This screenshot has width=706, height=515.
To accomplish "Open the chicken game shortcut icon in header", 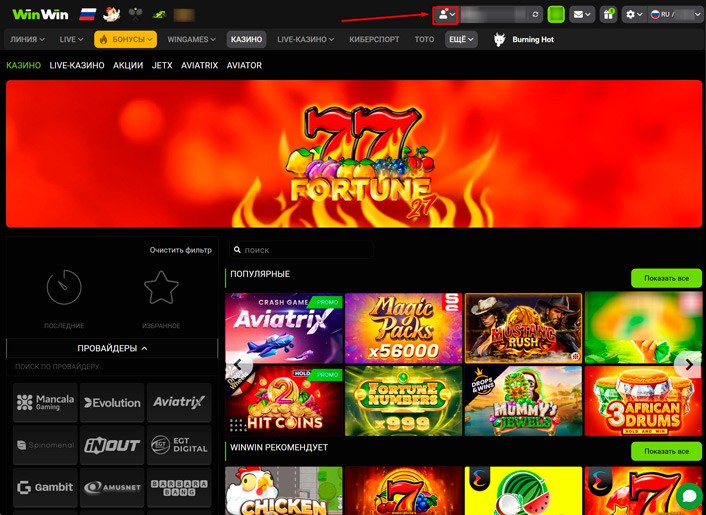I will 111,14.
